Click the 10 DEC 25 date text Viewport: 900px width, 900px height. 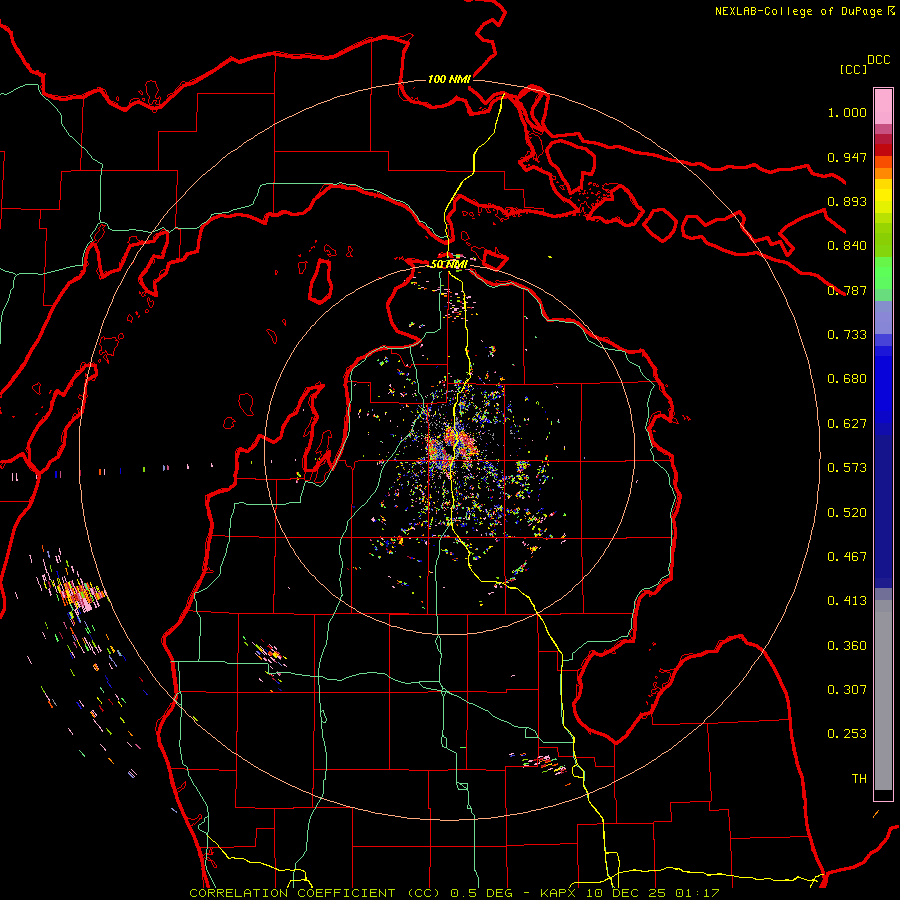pos(627,893)
